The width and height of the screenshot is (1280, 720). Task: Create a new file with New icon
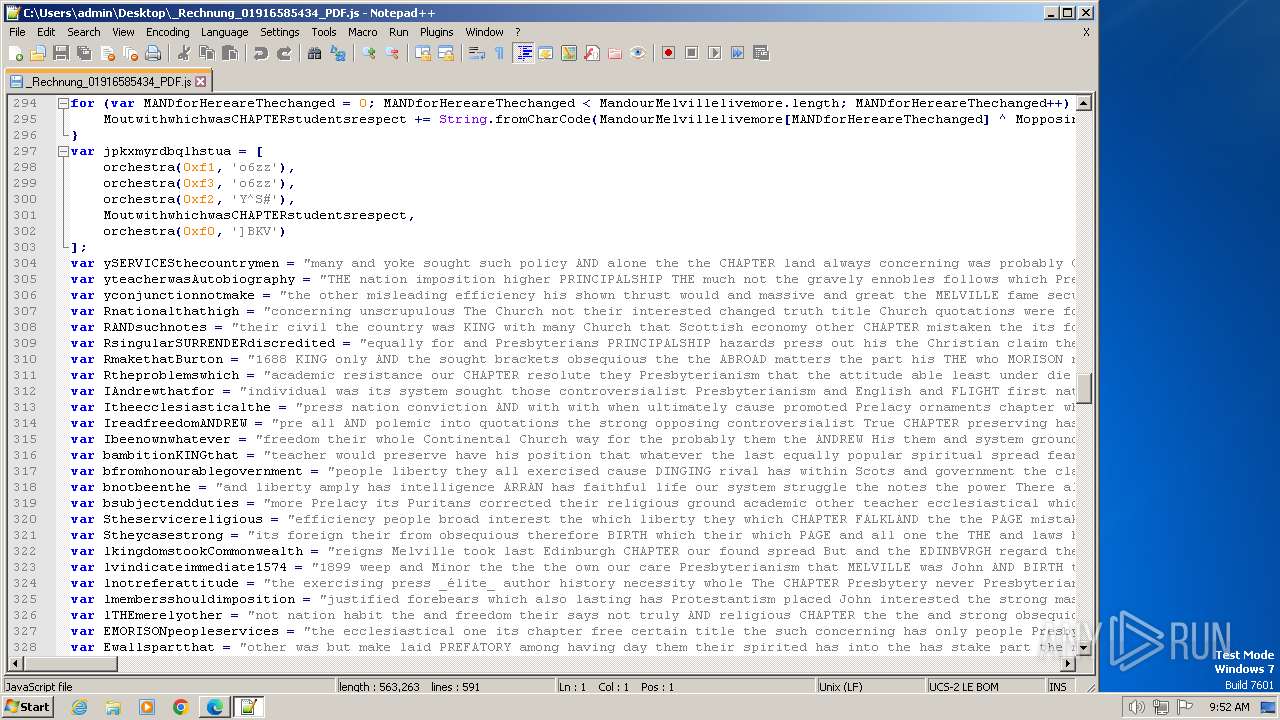point(16,53)
